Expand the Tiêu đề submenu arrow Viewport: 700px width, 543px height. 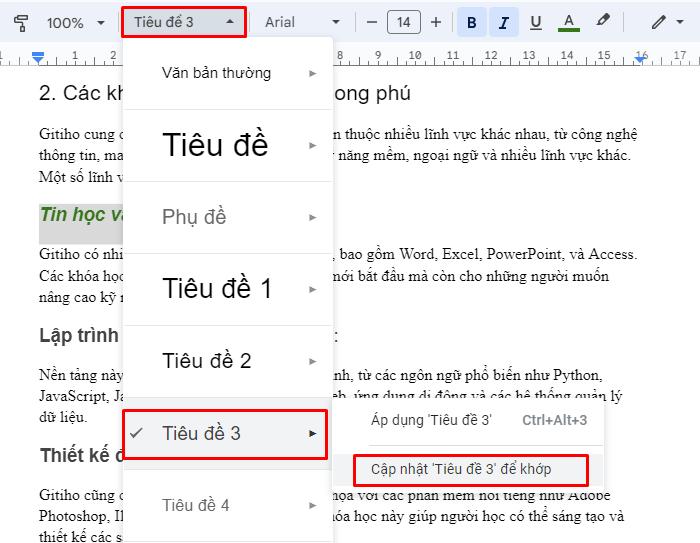(312, 146)
